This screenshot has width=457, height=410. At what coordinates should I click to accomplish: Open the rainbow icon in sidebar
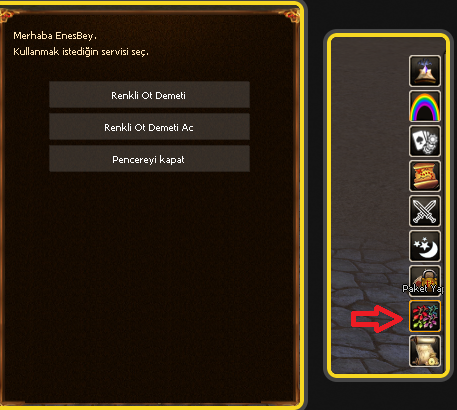pos(425,106)
